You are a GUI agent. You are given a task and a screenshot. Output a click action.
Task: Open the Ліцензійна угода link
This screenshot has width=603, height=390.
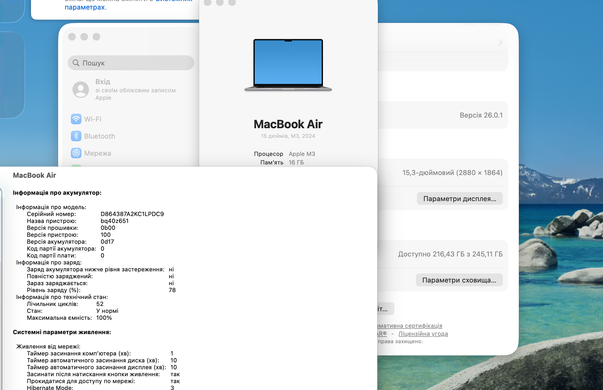coord(423,333)
